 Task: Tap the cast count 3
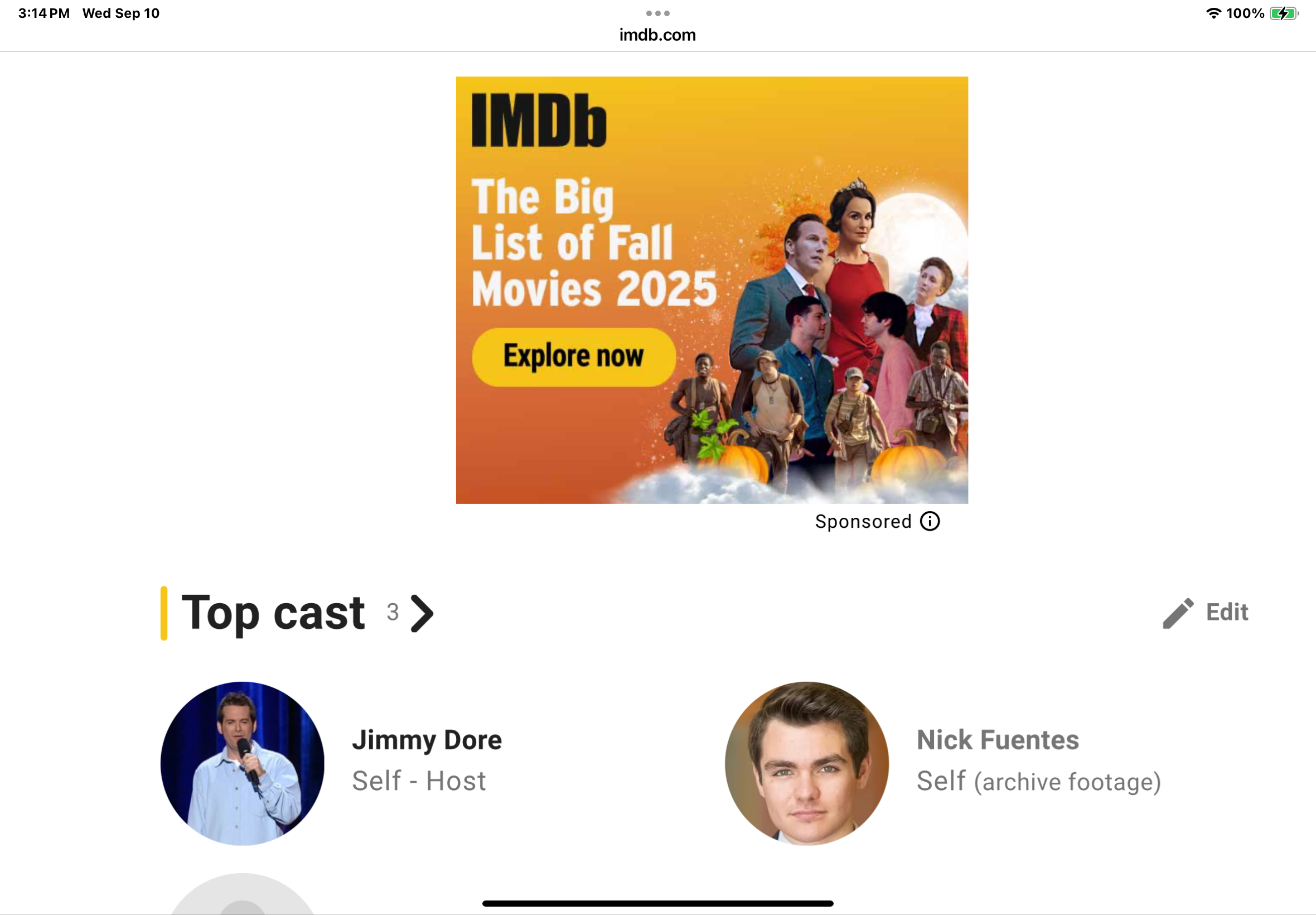point(393,612)
